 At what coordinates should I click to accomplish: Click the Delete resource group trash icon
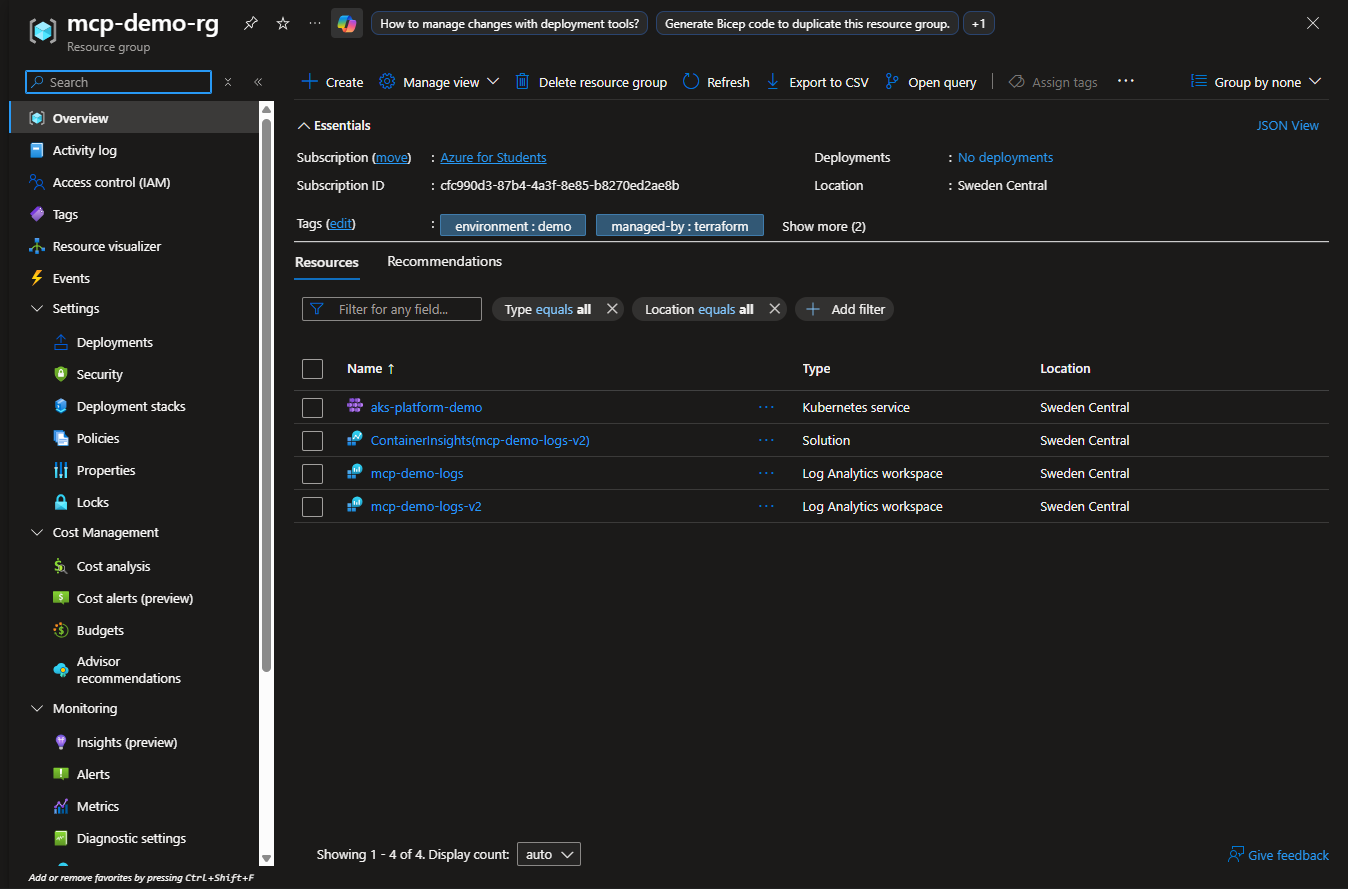[x=522, y=82]
